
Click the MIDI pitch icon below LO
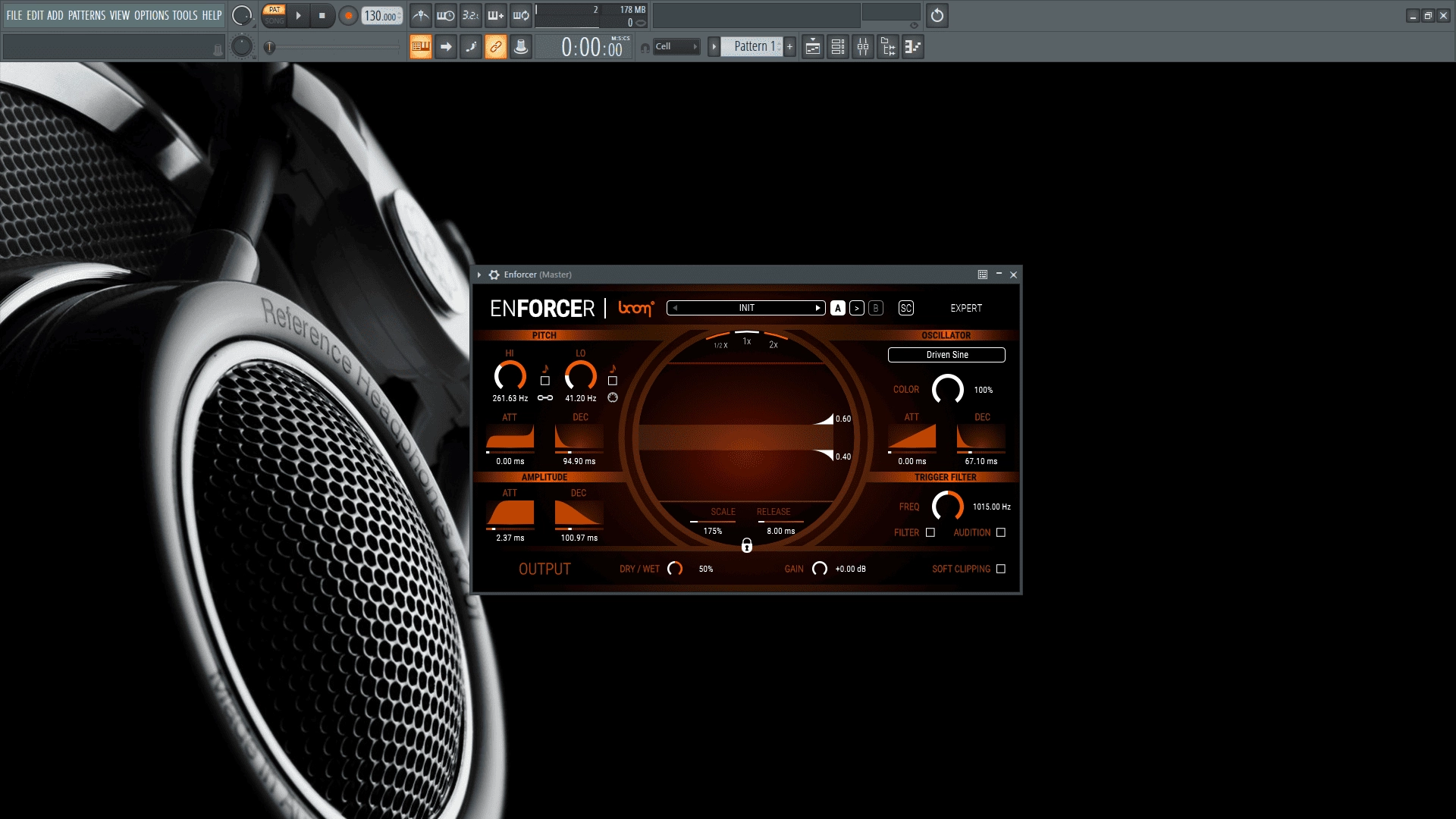point(613,398)
